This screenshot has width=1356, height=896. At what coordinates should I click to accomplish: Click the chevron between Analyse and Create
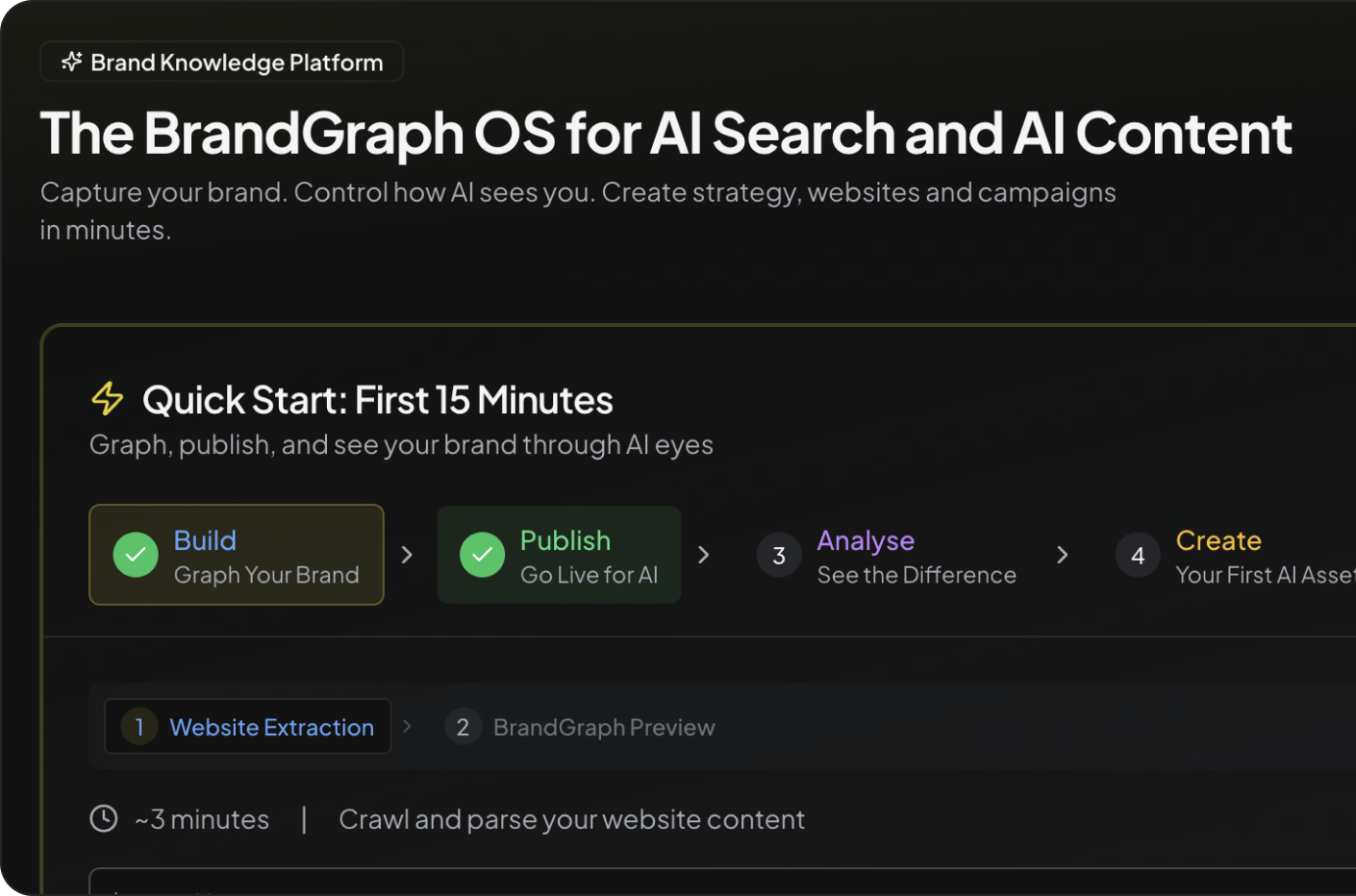tap(1063, 555)
